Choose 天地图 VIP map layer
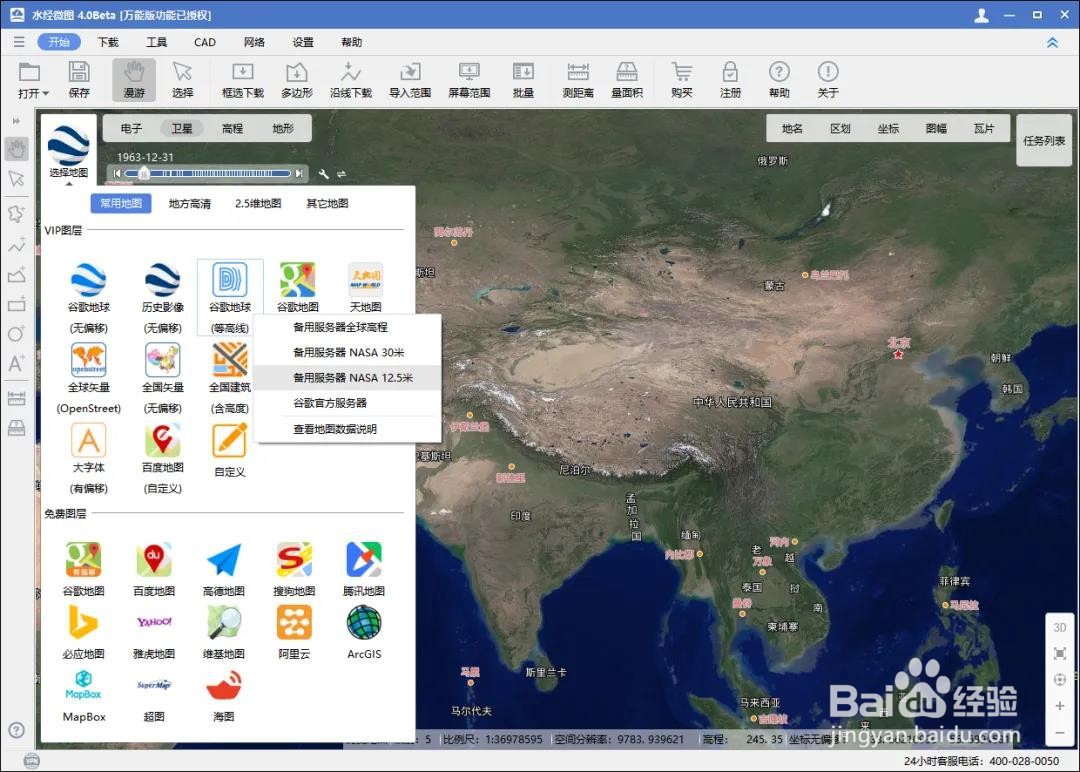Viewport: 1080px width, 772px height. click(x=365, y=287)
